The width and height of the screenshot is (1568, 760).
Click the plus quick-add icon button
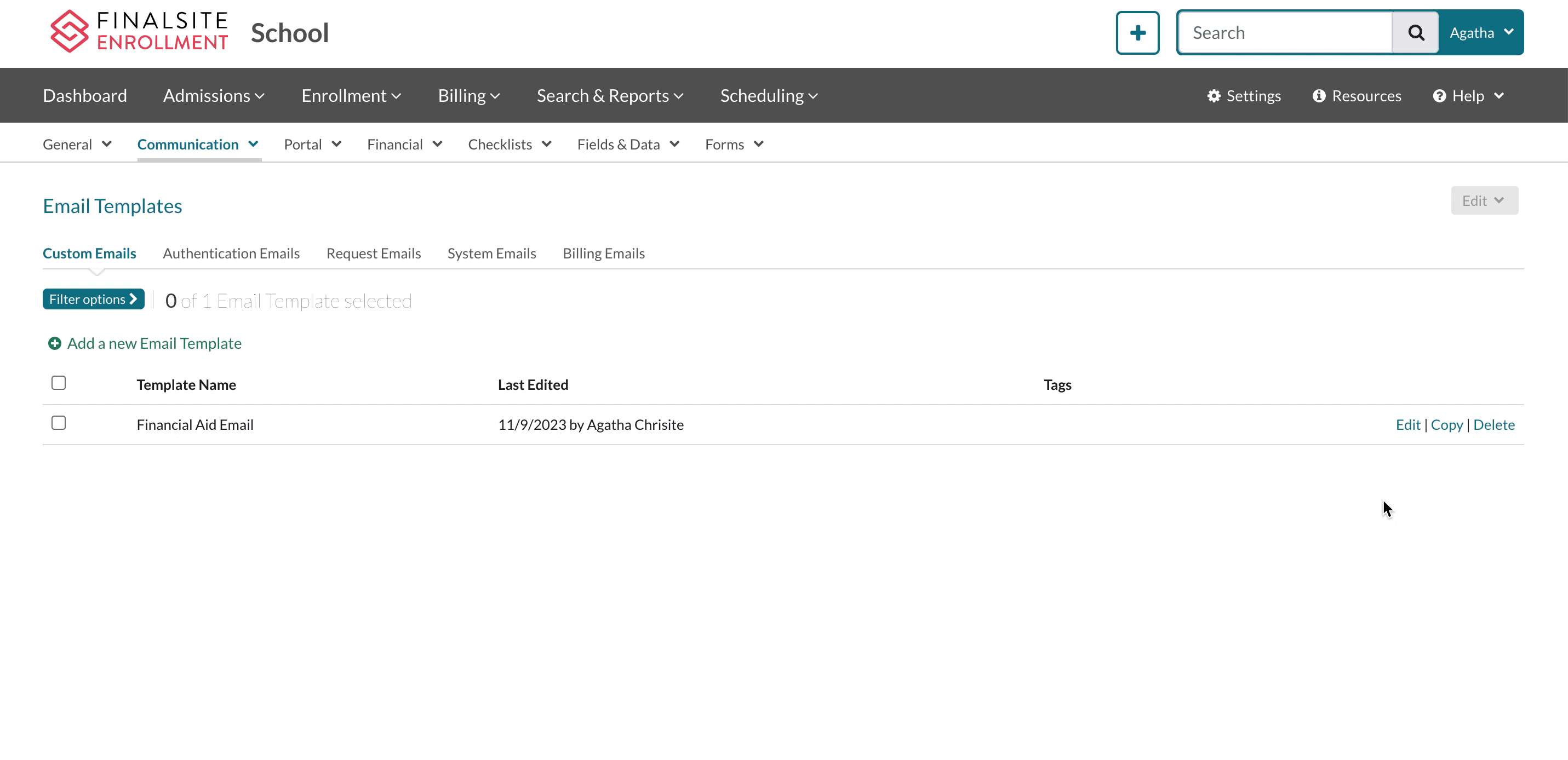coord(1137,33)
